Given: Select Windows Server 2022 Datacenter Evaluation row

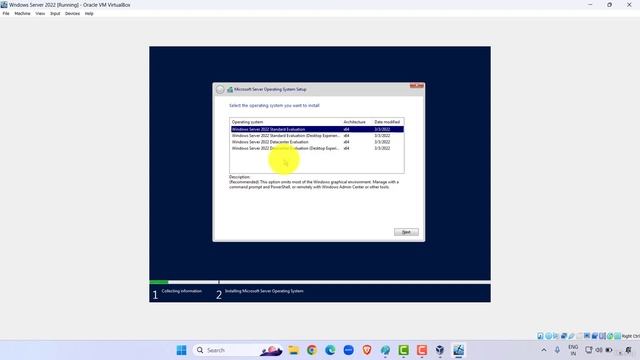Looking at the screenshot, I should [x=317, y=142].
